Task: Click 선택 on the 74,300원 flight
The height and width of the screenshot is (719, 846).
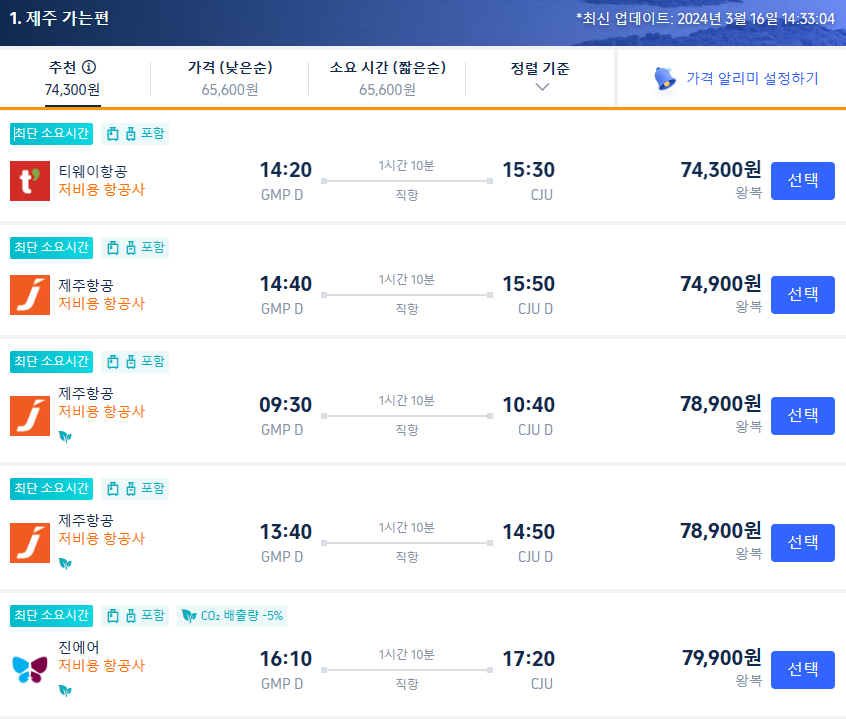Action: point(804,181)
